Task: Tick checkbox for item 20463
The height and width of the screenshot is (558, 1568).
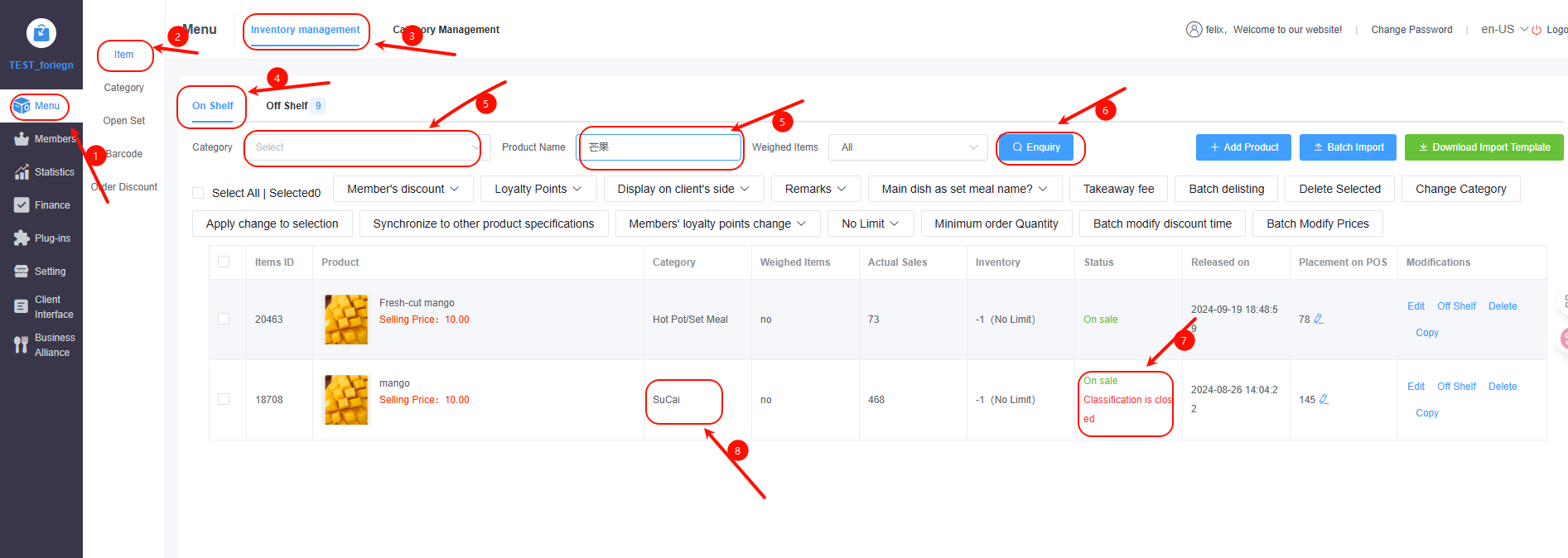Action: [x=224, y=319]
